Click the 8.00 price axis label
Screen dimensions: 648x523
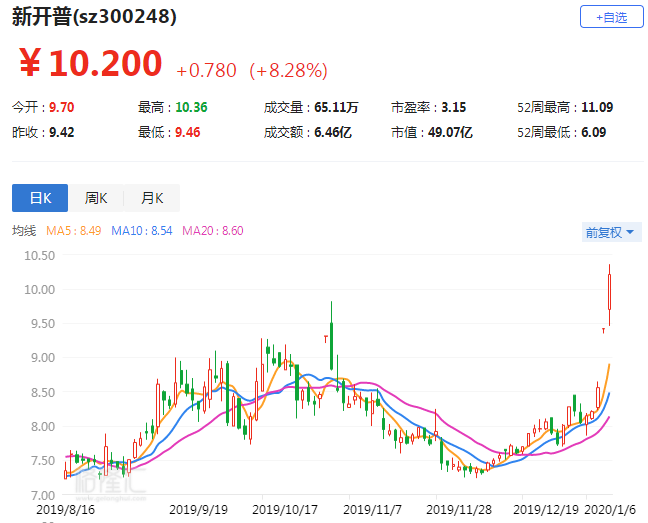point(43,426)
